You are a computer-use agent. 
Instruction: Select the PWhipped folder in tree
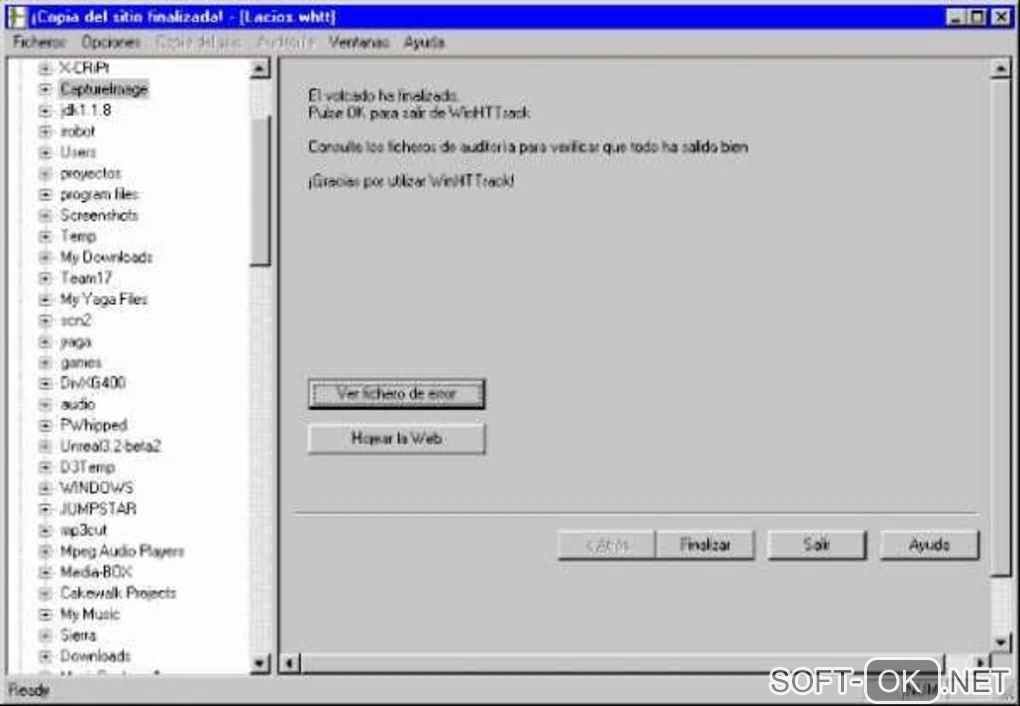pos(94,425)
